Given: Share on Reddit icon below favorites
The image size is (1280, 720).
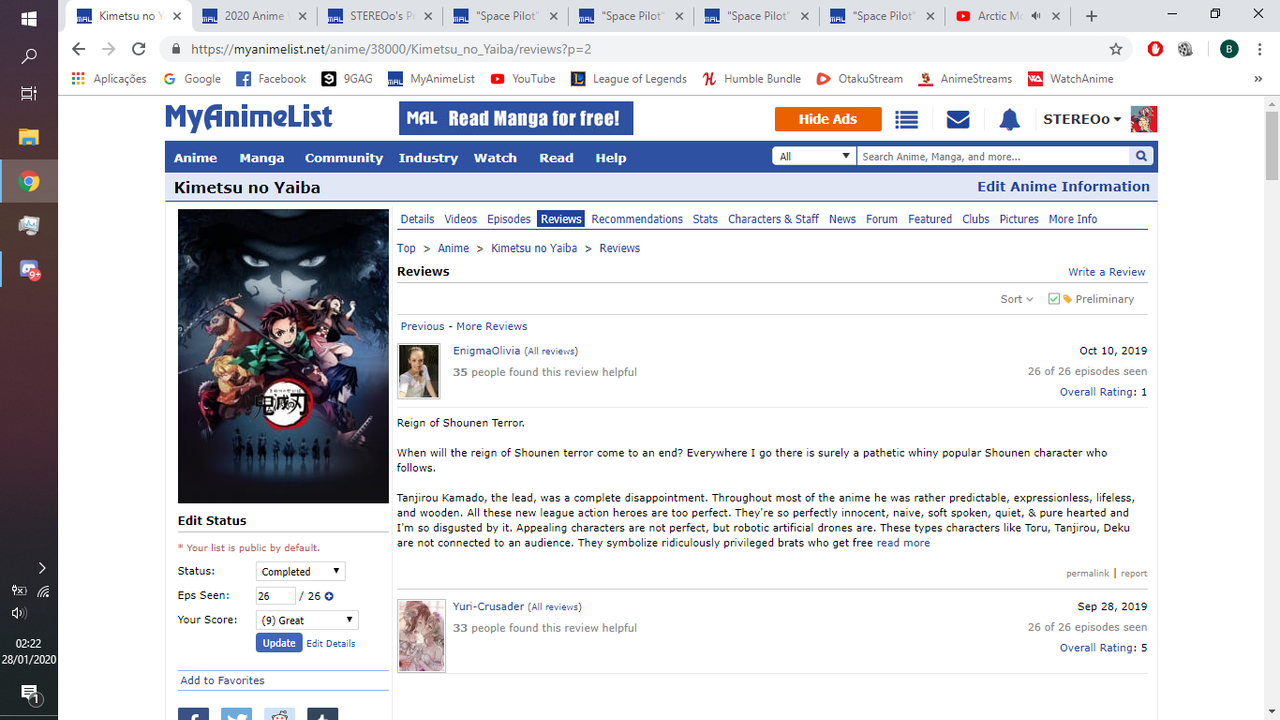Looking at the screenshot, I should (280, 714).
